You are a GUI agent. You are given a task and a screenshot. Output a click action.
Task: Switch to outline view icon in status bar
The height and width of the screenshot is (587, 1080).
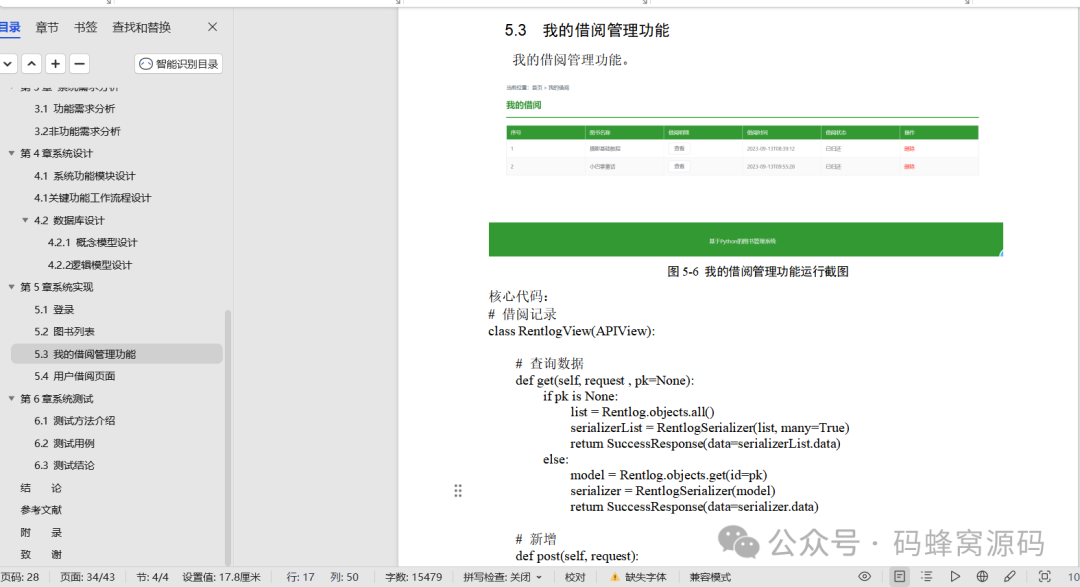[928, 576]
